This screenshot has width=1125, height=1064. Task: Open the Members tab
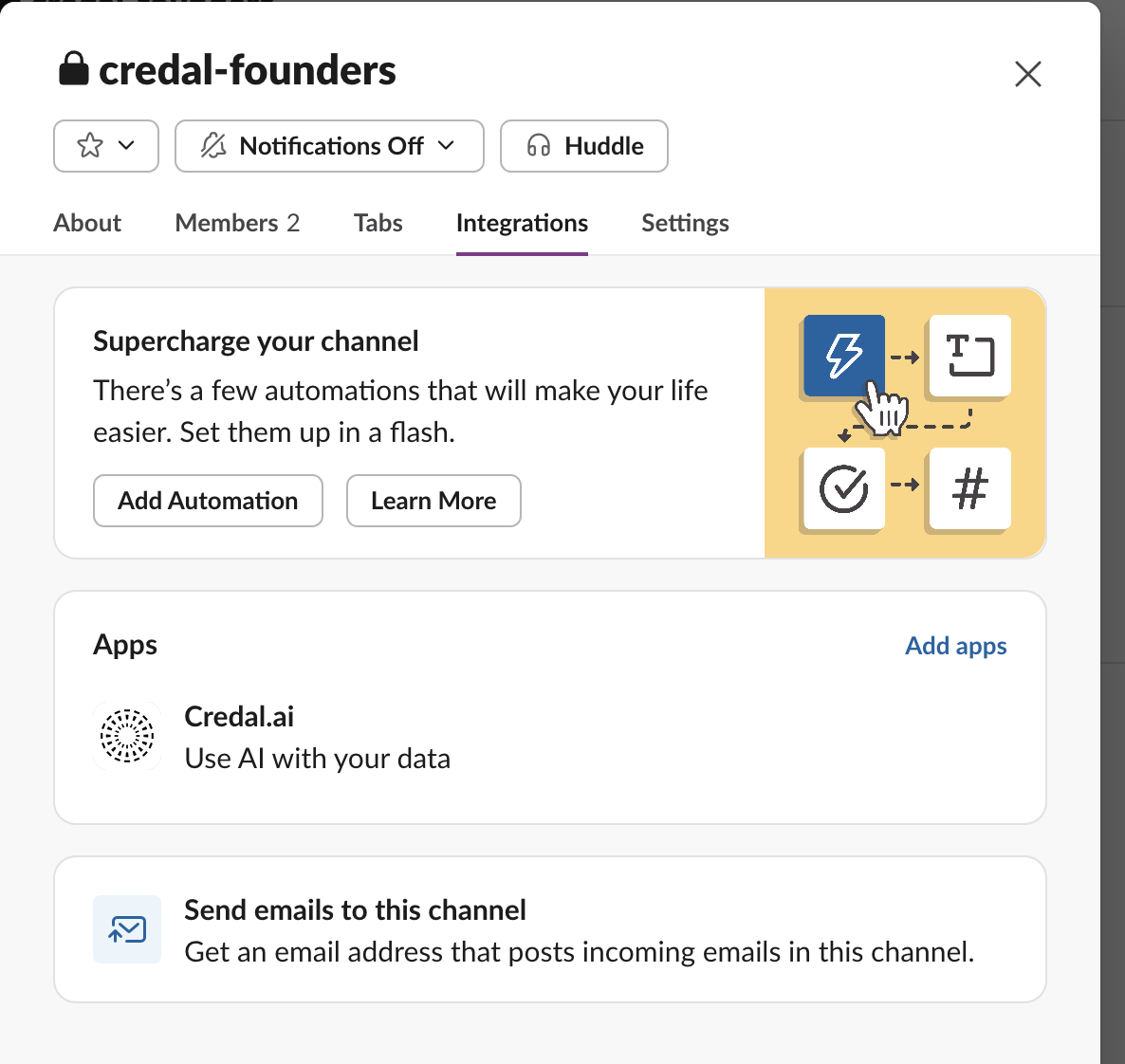(237, 223)
